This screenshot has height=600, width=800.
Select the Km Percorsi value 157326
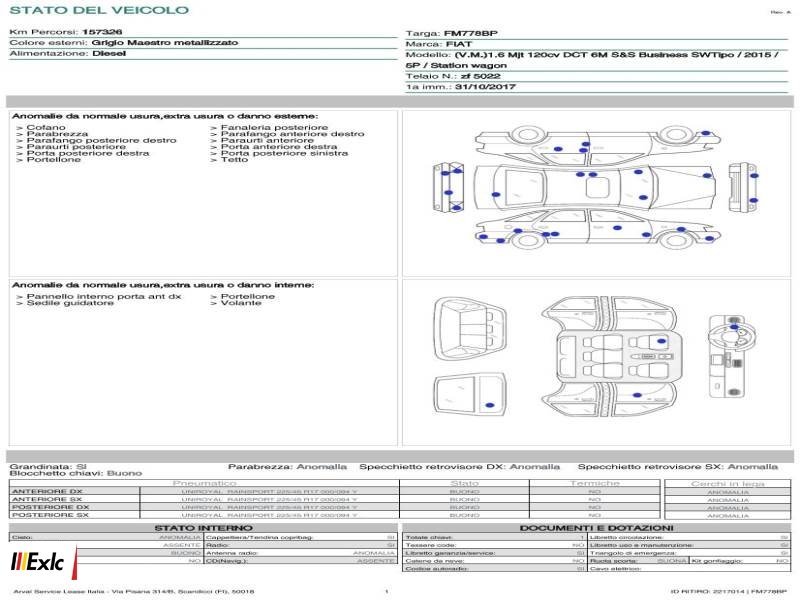[102, 32]
